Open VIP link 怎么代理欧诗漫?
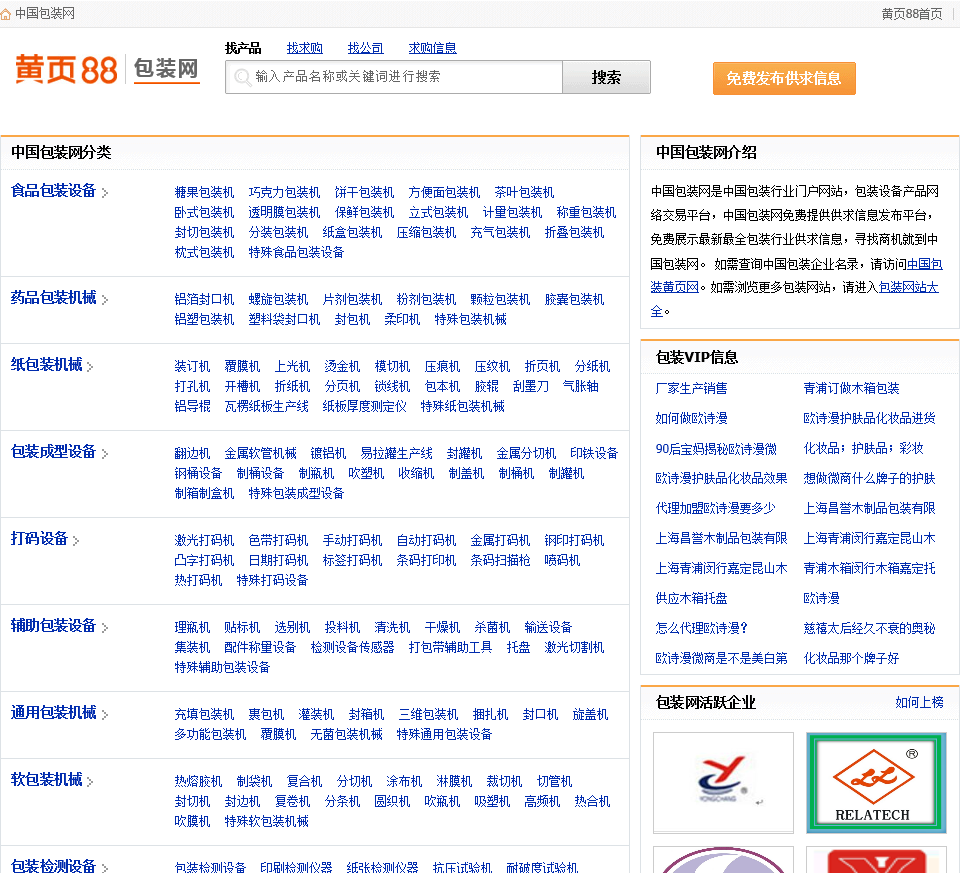 click(702, 628)
